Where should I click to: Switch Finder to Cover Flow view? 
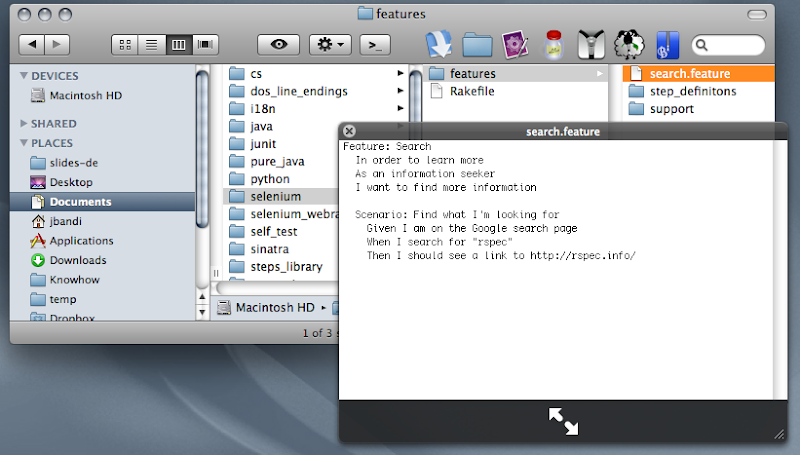coord(205,45)
